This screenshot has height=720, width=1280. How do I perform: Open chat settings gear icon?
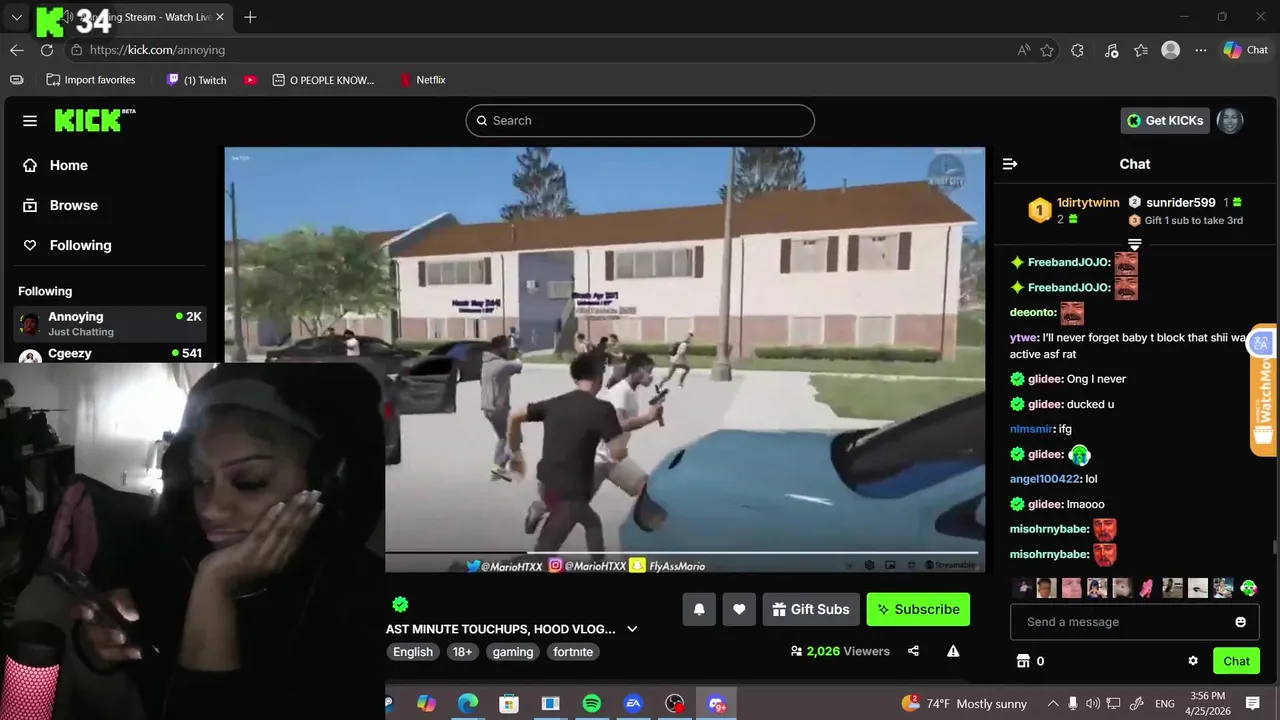point(1193,661)
